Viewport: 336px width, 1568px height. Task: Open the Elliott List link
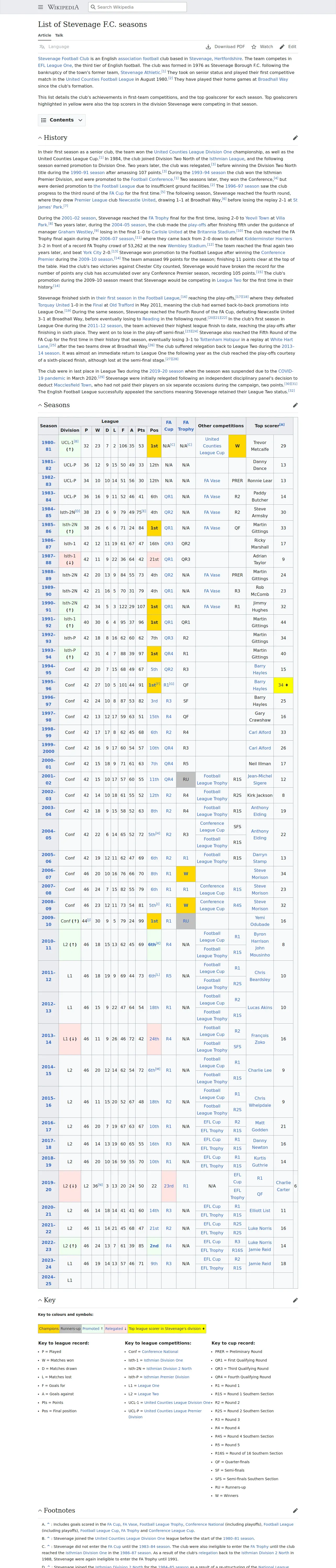pos(260,1211)
